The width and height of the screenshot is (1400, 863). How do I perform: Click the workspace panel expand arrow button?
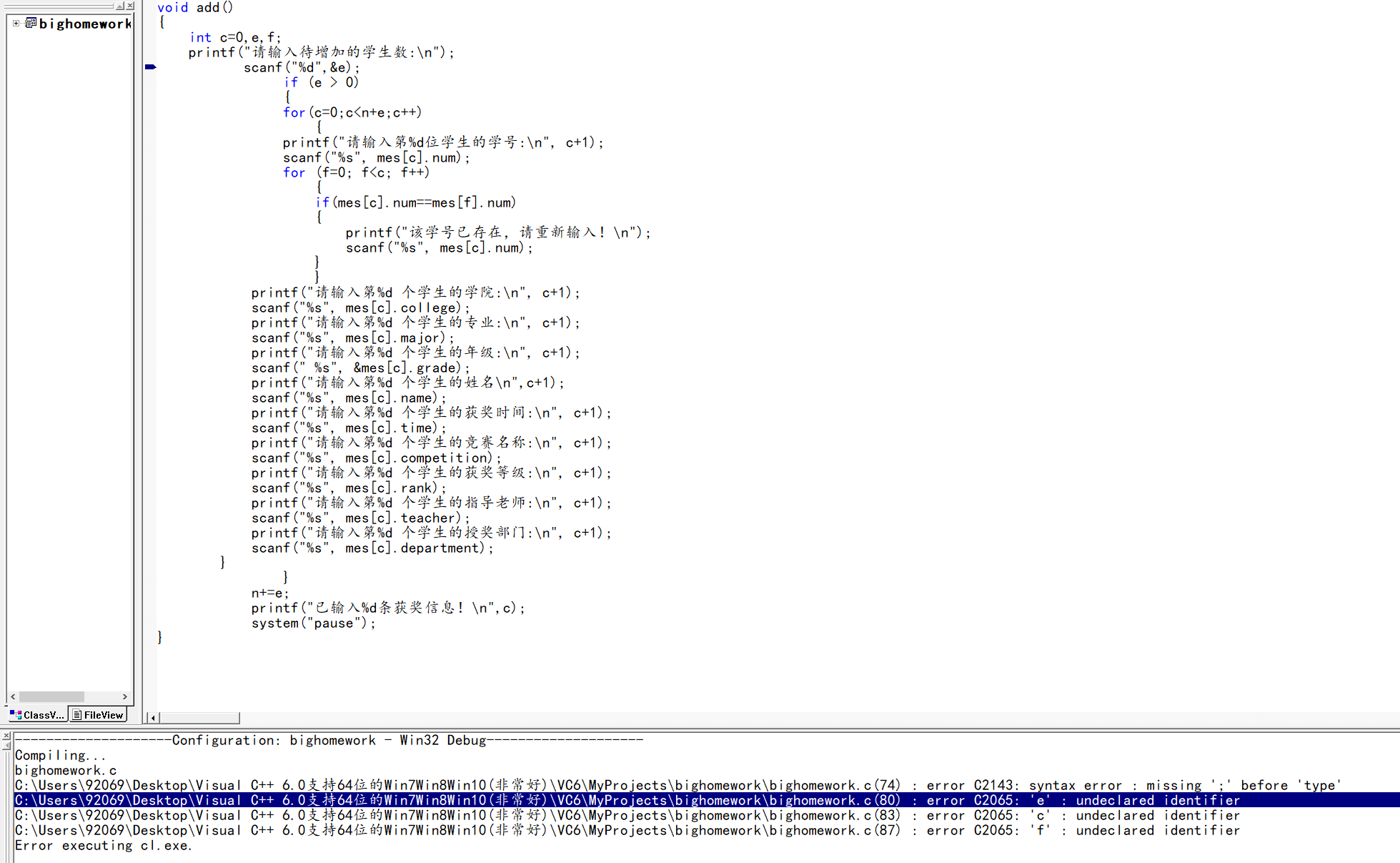point(120,6)
